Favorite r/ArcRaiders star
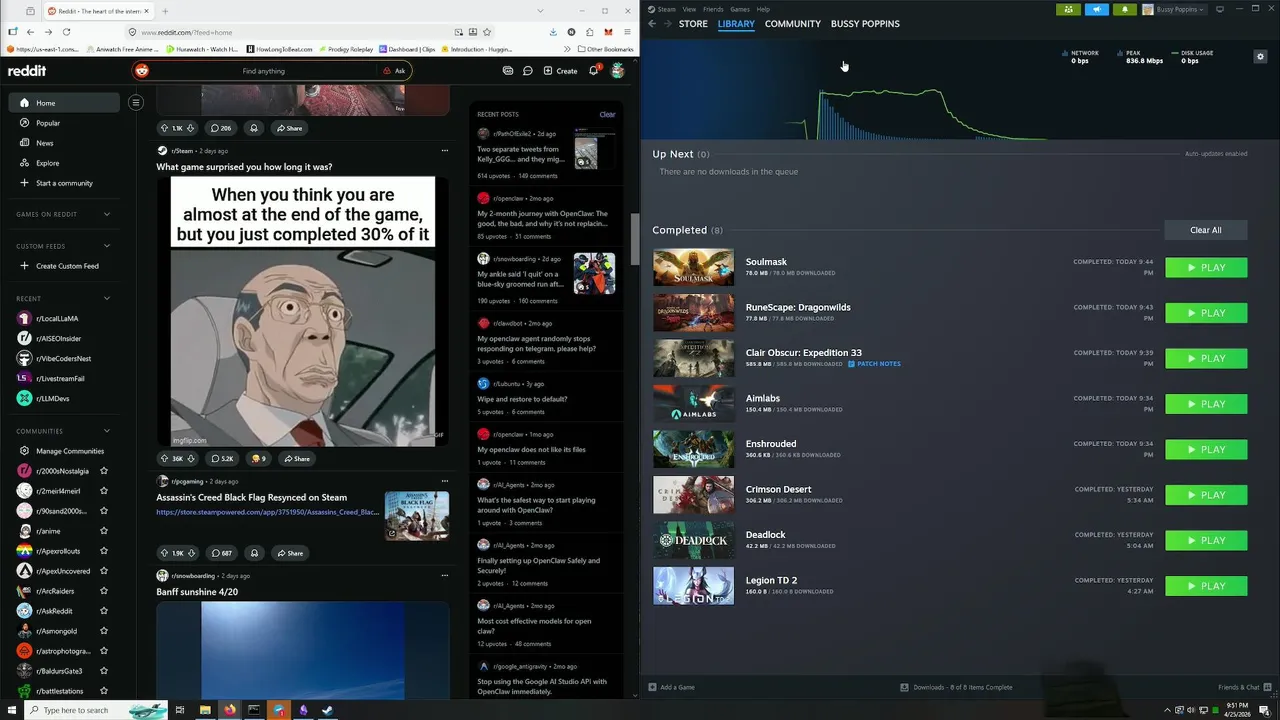This screenshot has width=1280, height=720. tap(104, 591)
